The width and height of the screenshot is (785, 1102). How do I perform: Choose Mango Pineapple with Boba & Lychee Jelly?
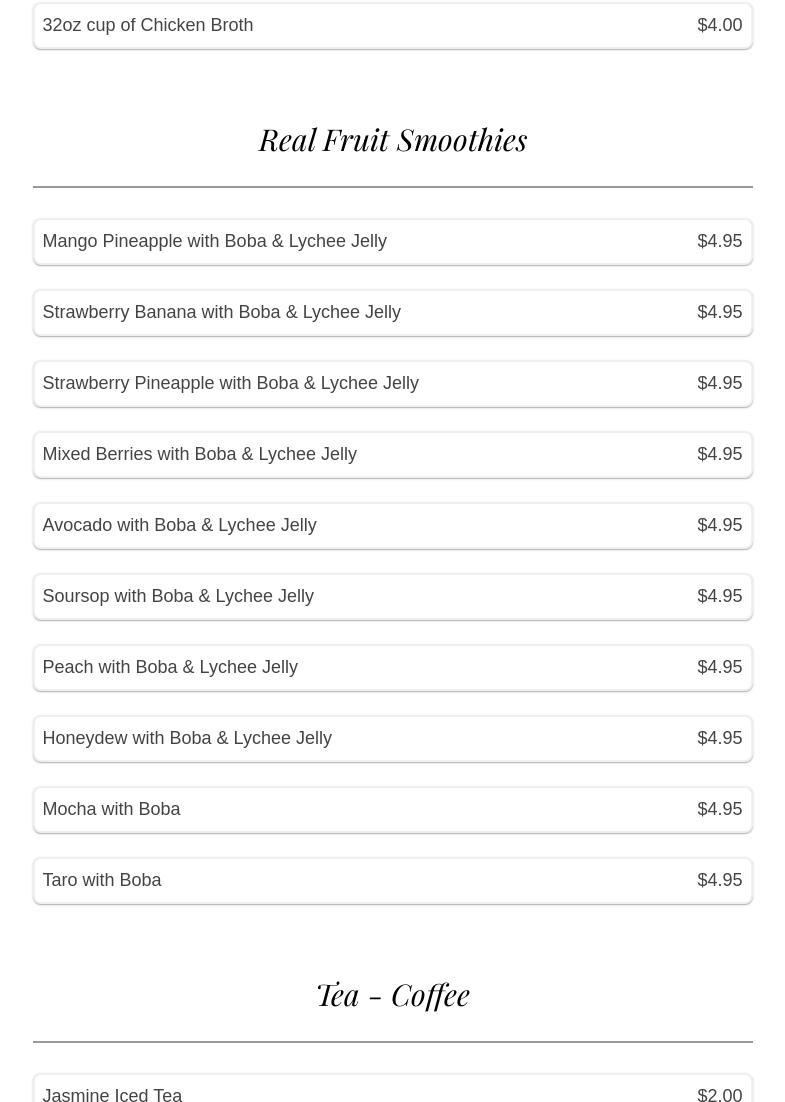click(x=214, y=241)
